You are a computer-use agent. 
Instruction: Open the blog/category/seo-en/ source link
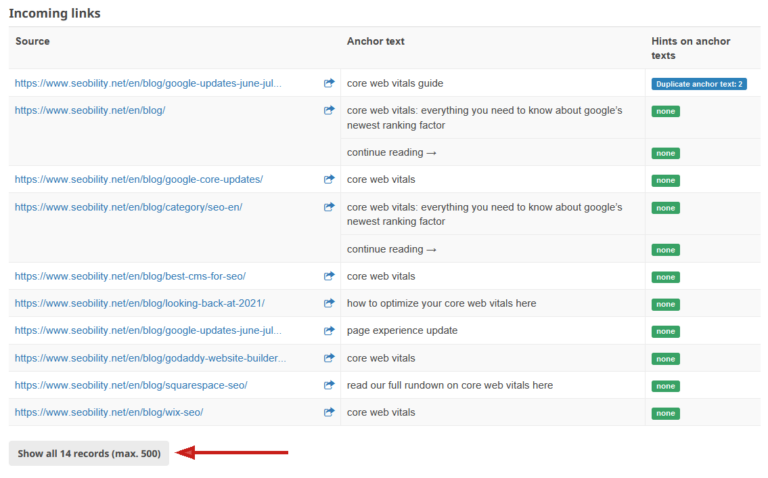128,207
